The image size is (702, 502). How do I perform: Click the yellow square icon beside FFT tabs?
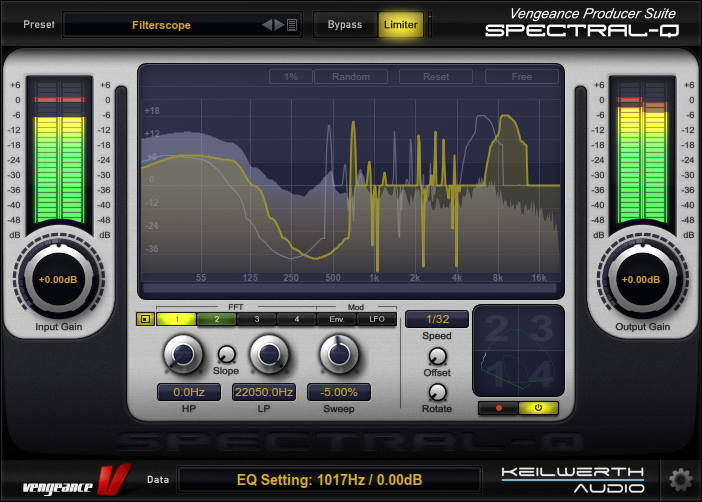coord(144,319)
